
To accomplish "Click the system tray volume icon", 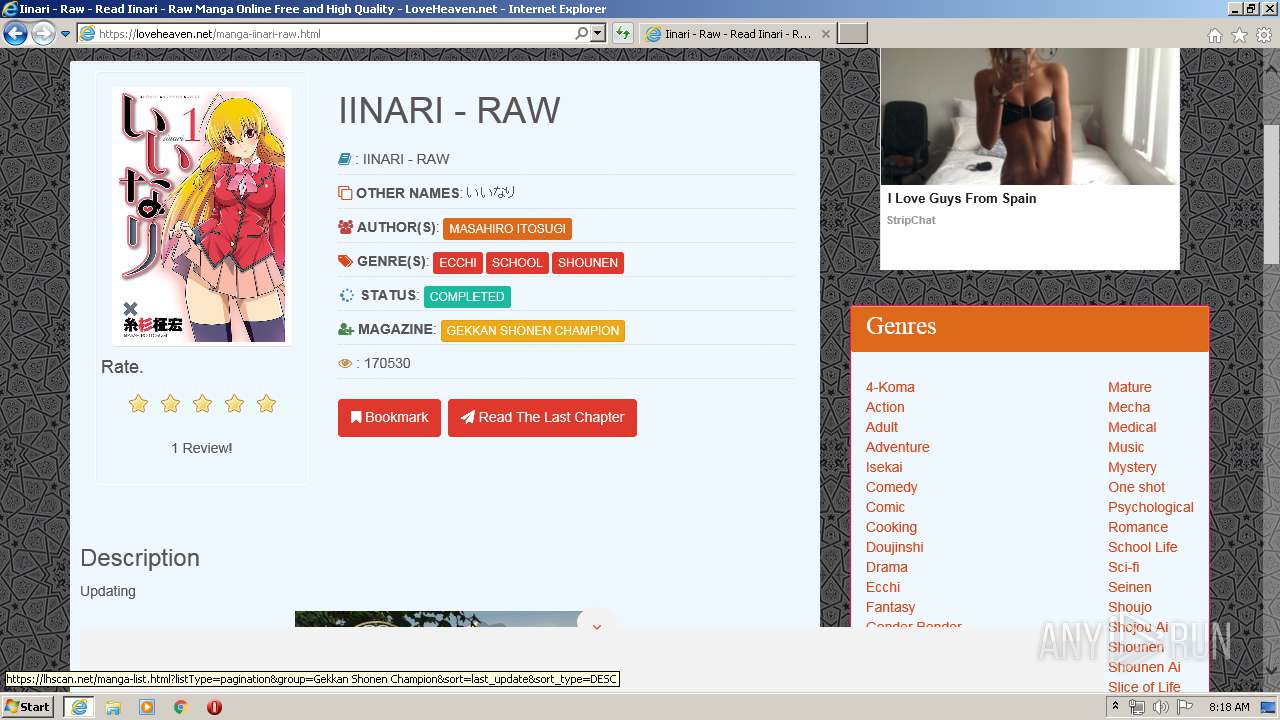I will pyautogui.click(x=1161, y=707).
